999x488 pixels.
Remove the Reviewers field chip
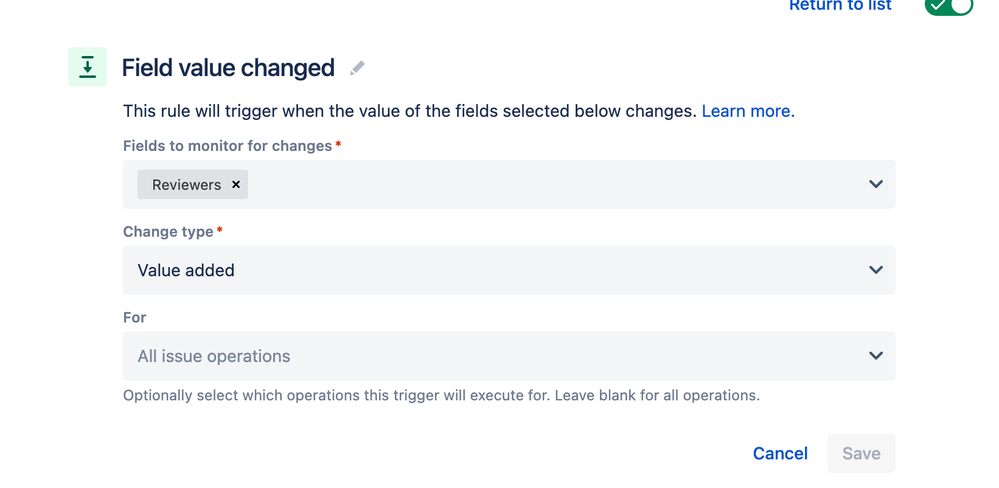click(236, 185)
